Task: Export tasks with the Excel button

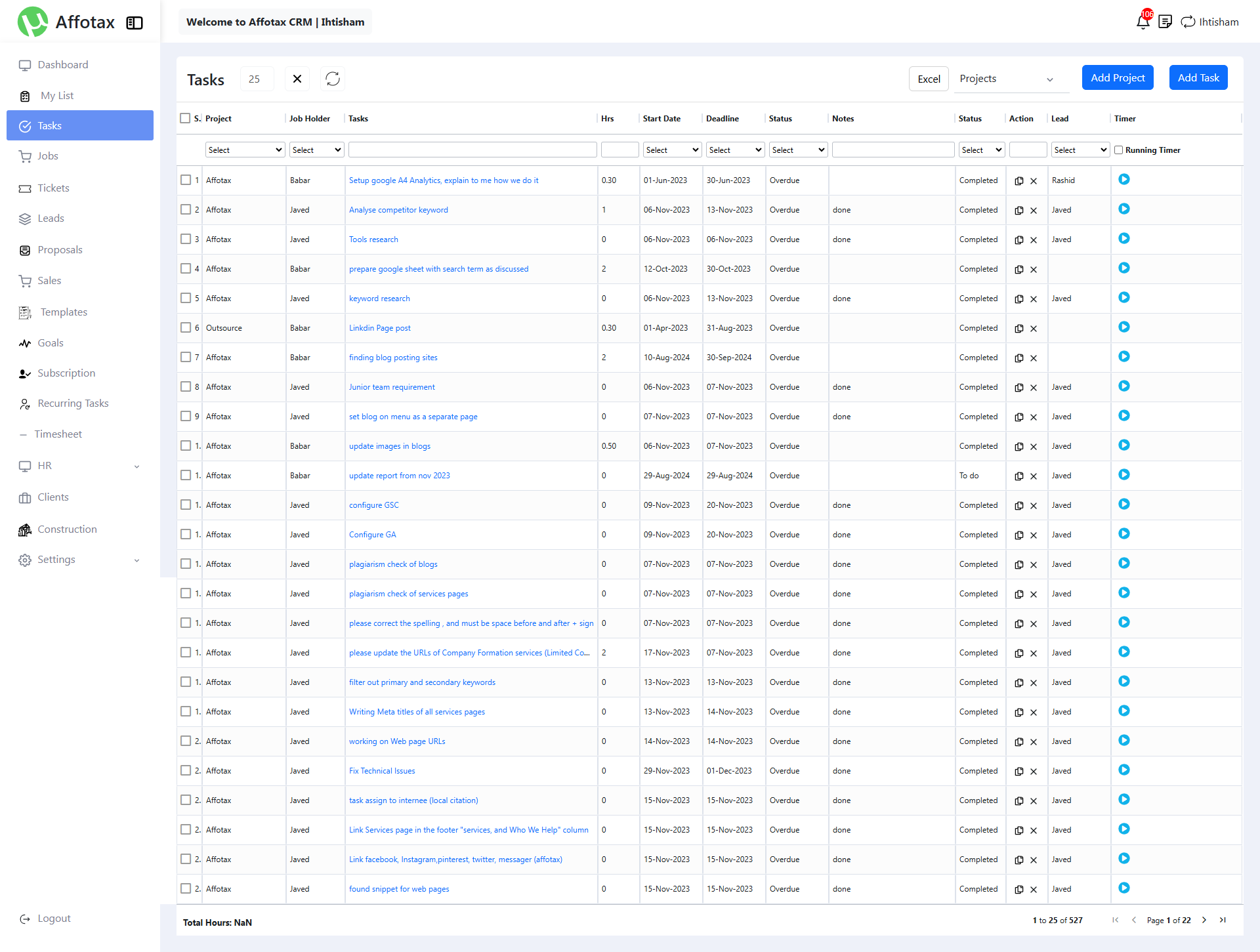Action: pyautogui.click(x=929, y=79)
